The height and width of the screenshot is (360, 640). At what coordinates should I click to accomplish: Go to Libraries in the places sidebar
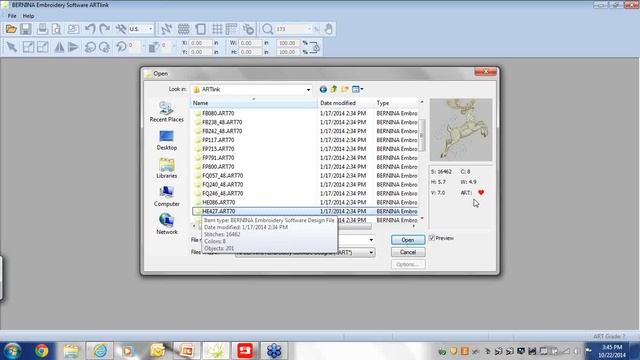tap(167, 168)
